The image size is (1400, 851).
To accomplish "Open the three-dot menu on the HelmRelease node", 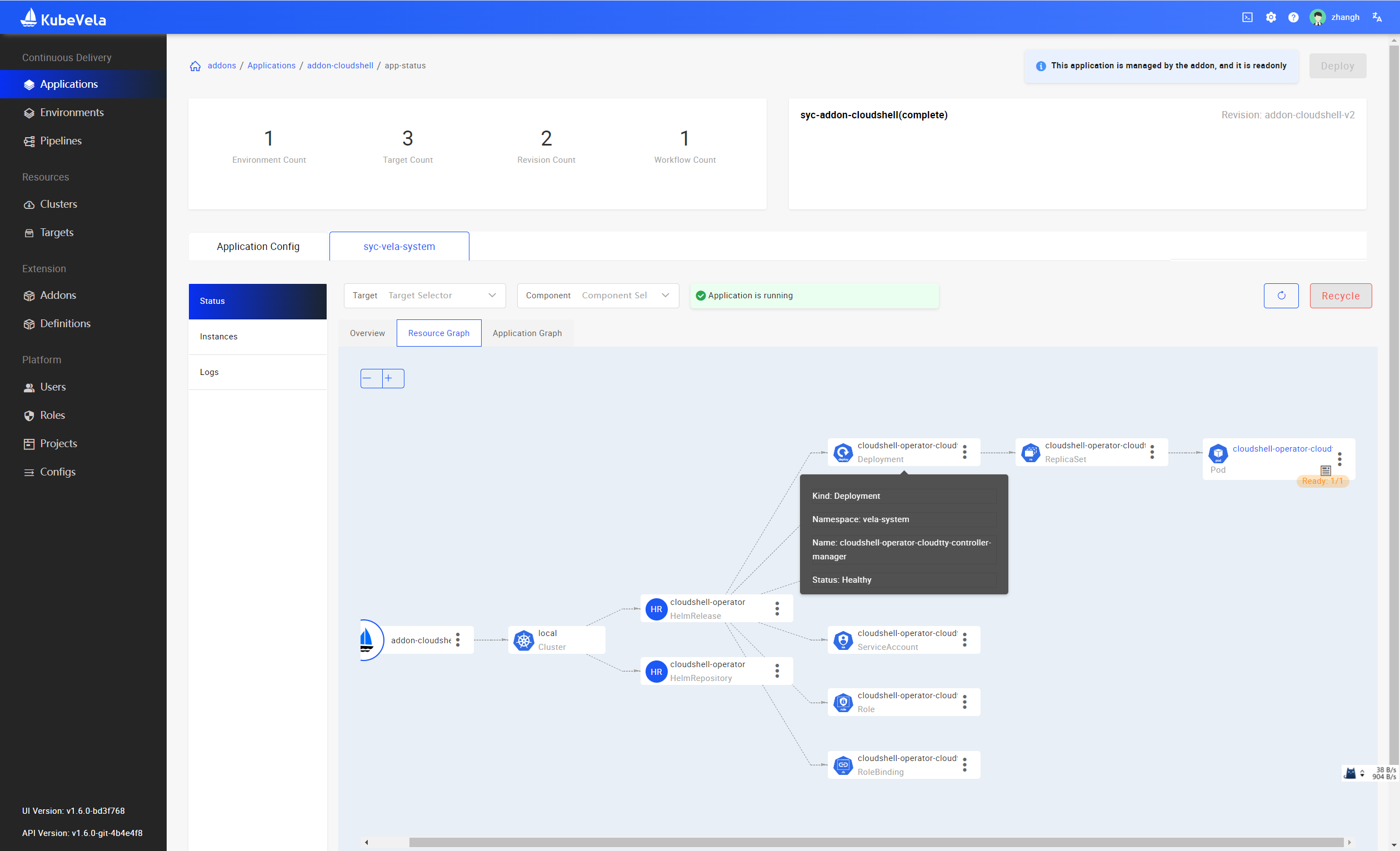I will tap(777, 608).
